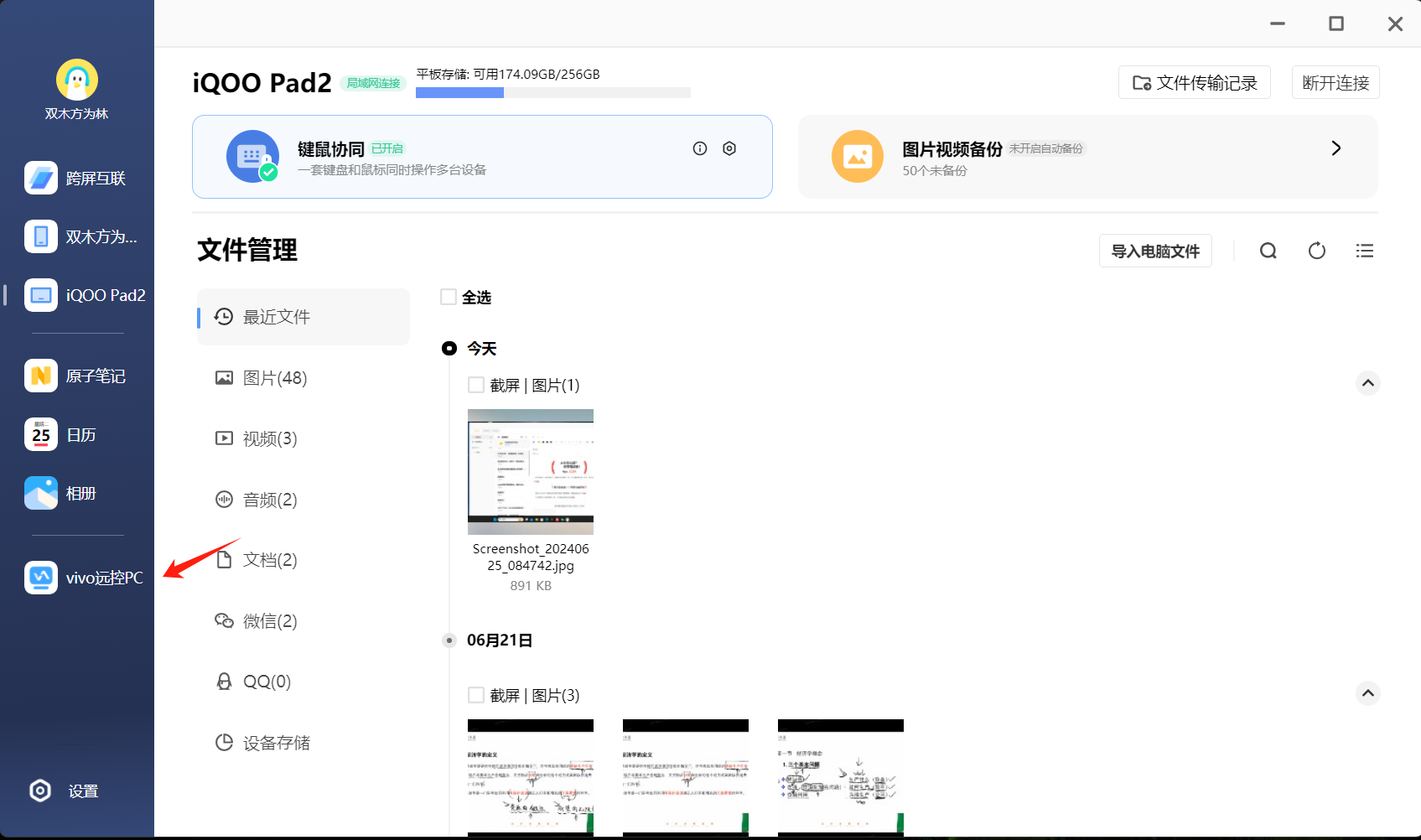This screenshot has height=840, width=1421.
Task: Expand 图片视频备份 with the arrow
Action: (1336, 148)
